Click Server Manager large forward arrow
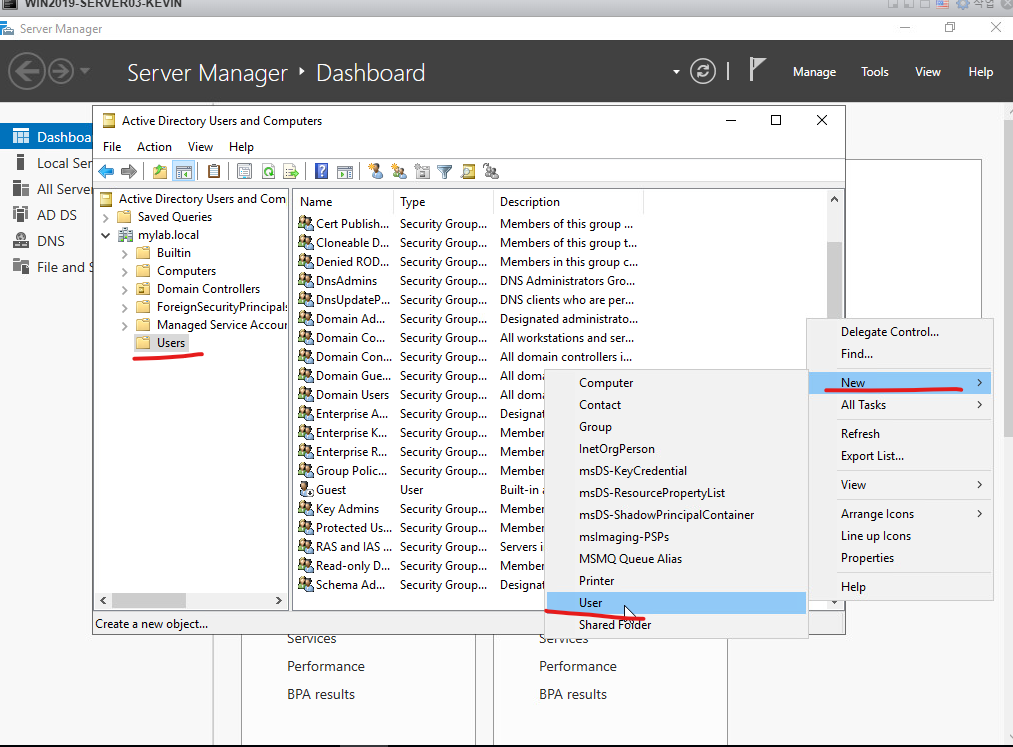The width and height of the screenshot is (1013, 747). click(x=61, y=71)
